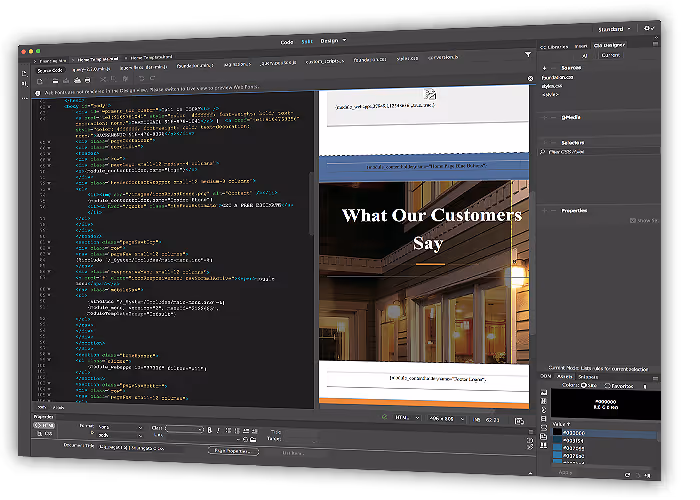Screen dimensions: 700x500
Task: Select foundation.css in Sources
Action: click(x=558, y=78)
